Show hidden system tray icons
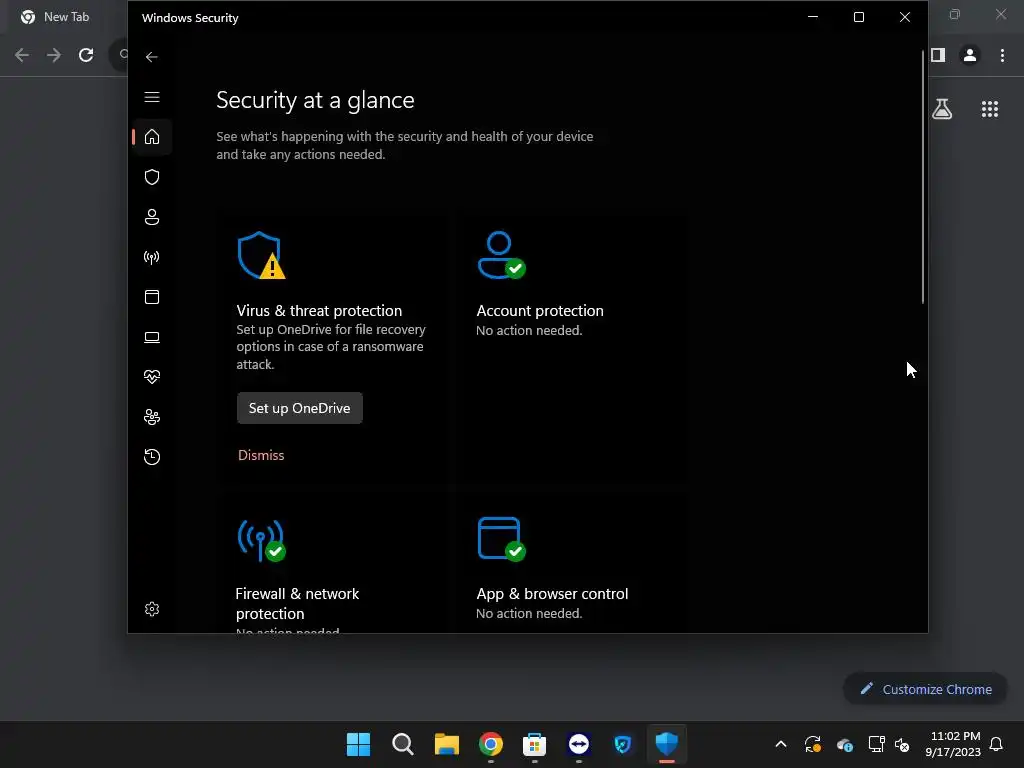Viewport: 1024px width, 768px height. coord(780,744)
